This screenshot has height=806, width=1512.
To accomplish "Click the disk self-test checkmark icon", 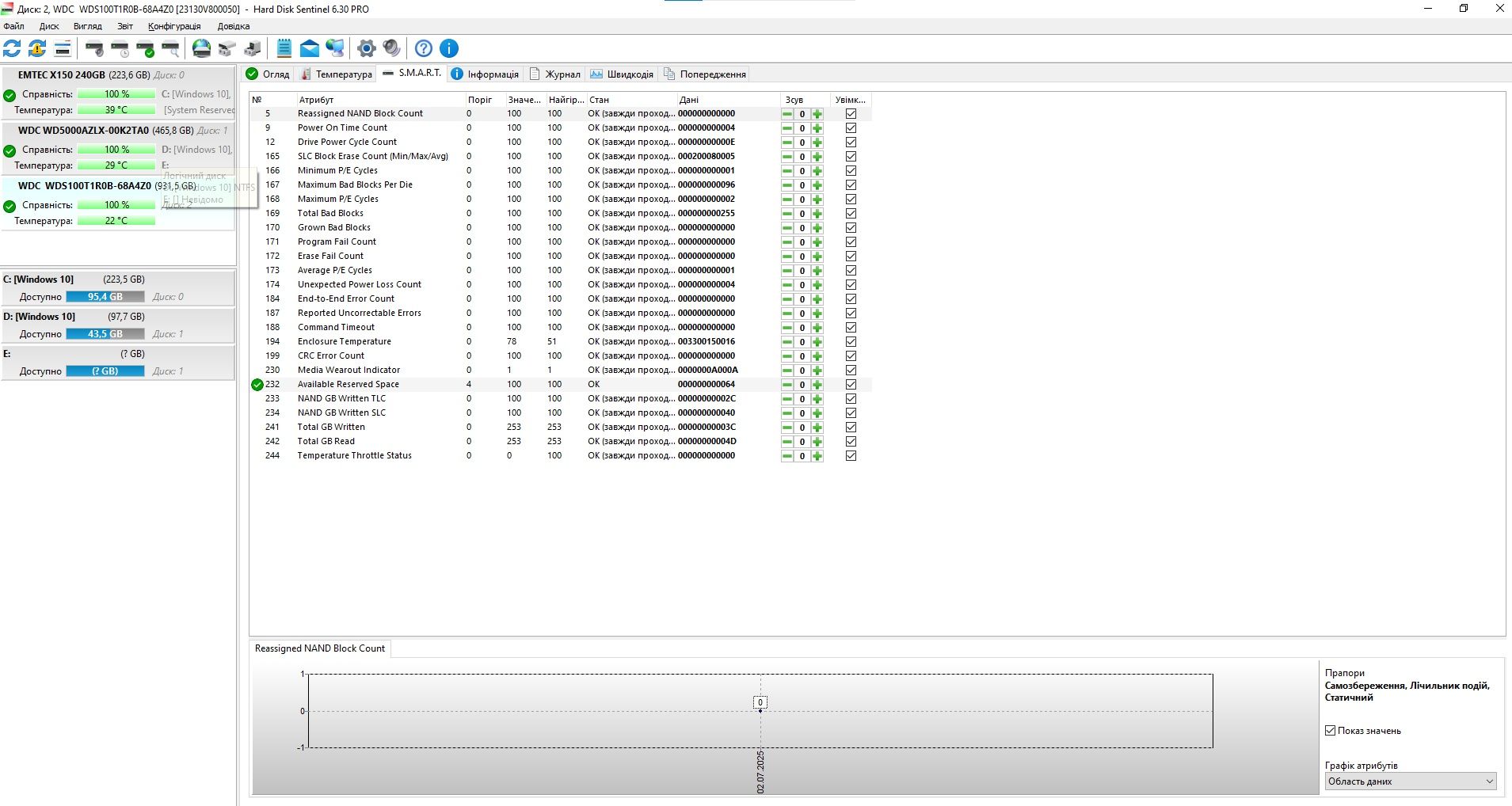I will point(145,48).
